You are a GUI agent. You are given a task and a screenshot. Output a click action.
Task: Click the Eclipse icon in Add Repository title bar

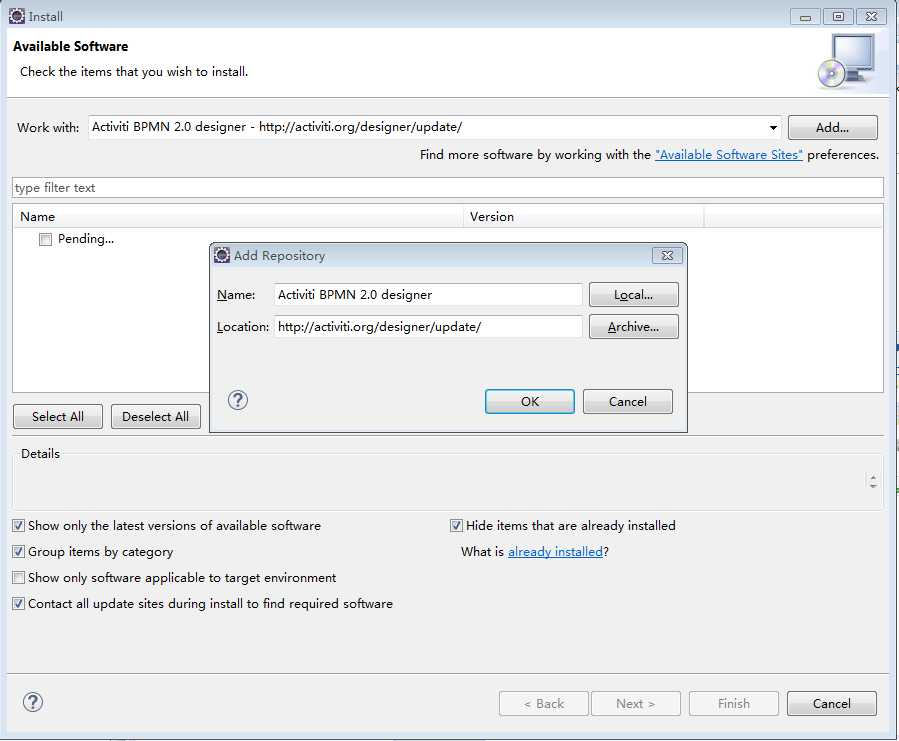pos(222,255)
